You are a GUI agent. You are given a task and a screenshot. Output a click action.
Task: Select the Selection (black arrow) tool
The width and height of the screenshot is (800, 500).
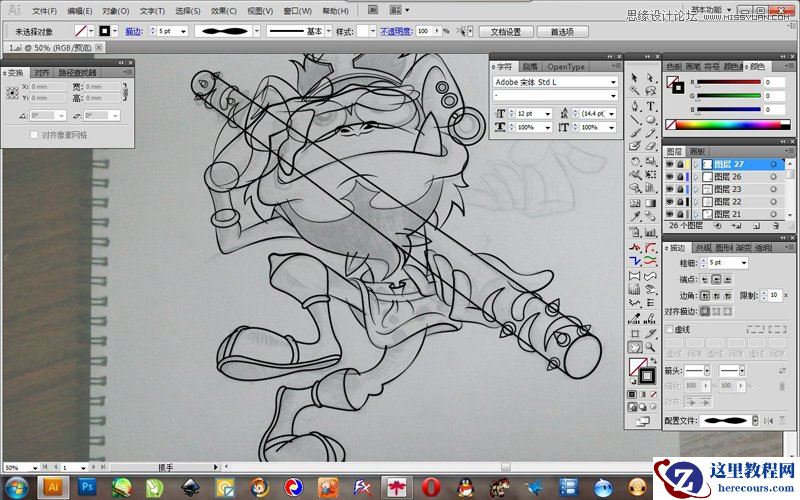634,78
